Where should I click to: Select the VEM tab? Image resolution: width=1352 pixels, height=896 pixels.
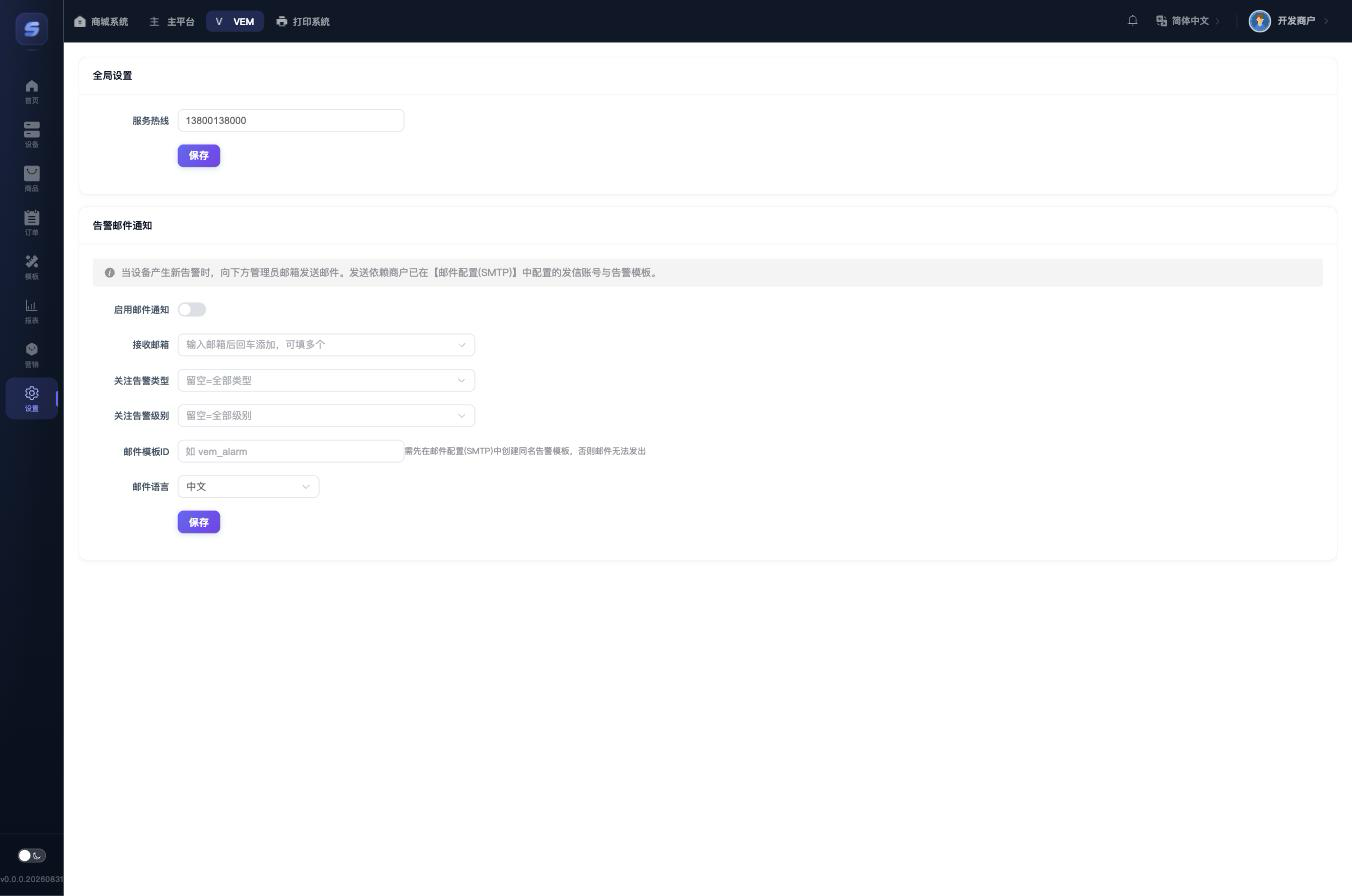(x=235, y=21)
